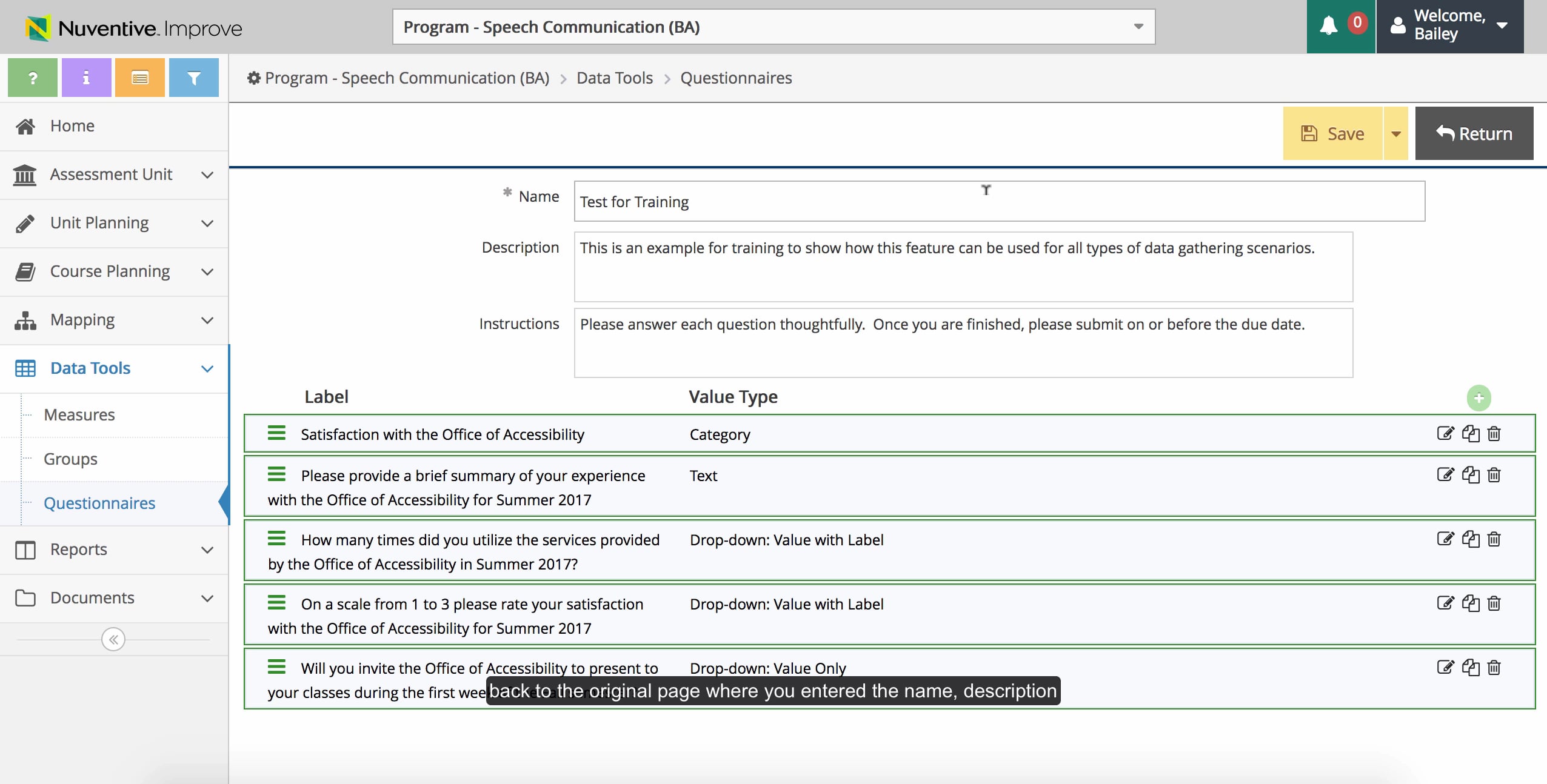Delete the last drop-down question
Image resolution: width=1547 pixels, height=784 pixels.
click(1494, 667)
